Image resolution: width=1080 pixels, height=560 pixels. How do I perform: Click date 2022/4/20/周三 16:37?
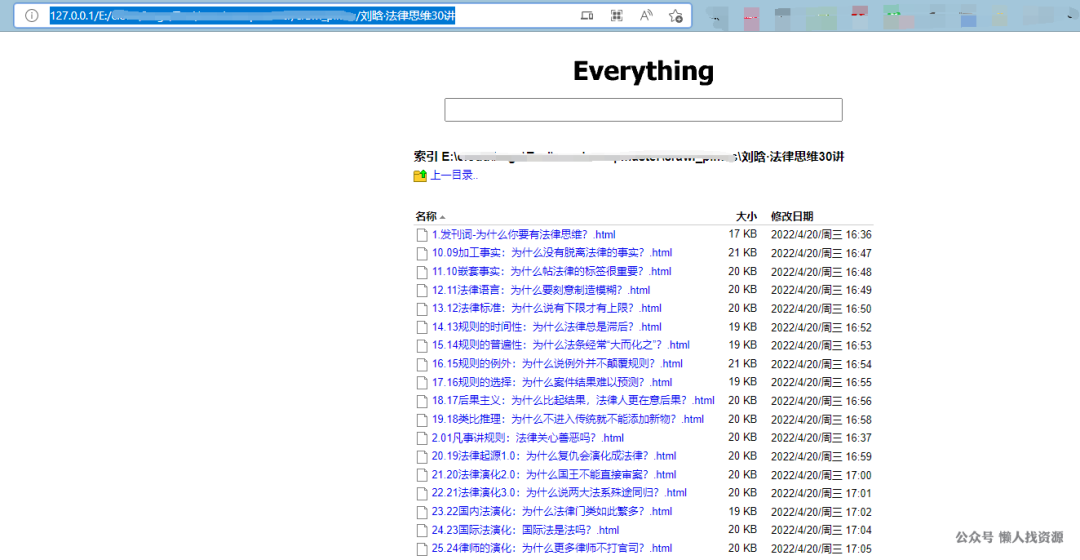(821, 438)
